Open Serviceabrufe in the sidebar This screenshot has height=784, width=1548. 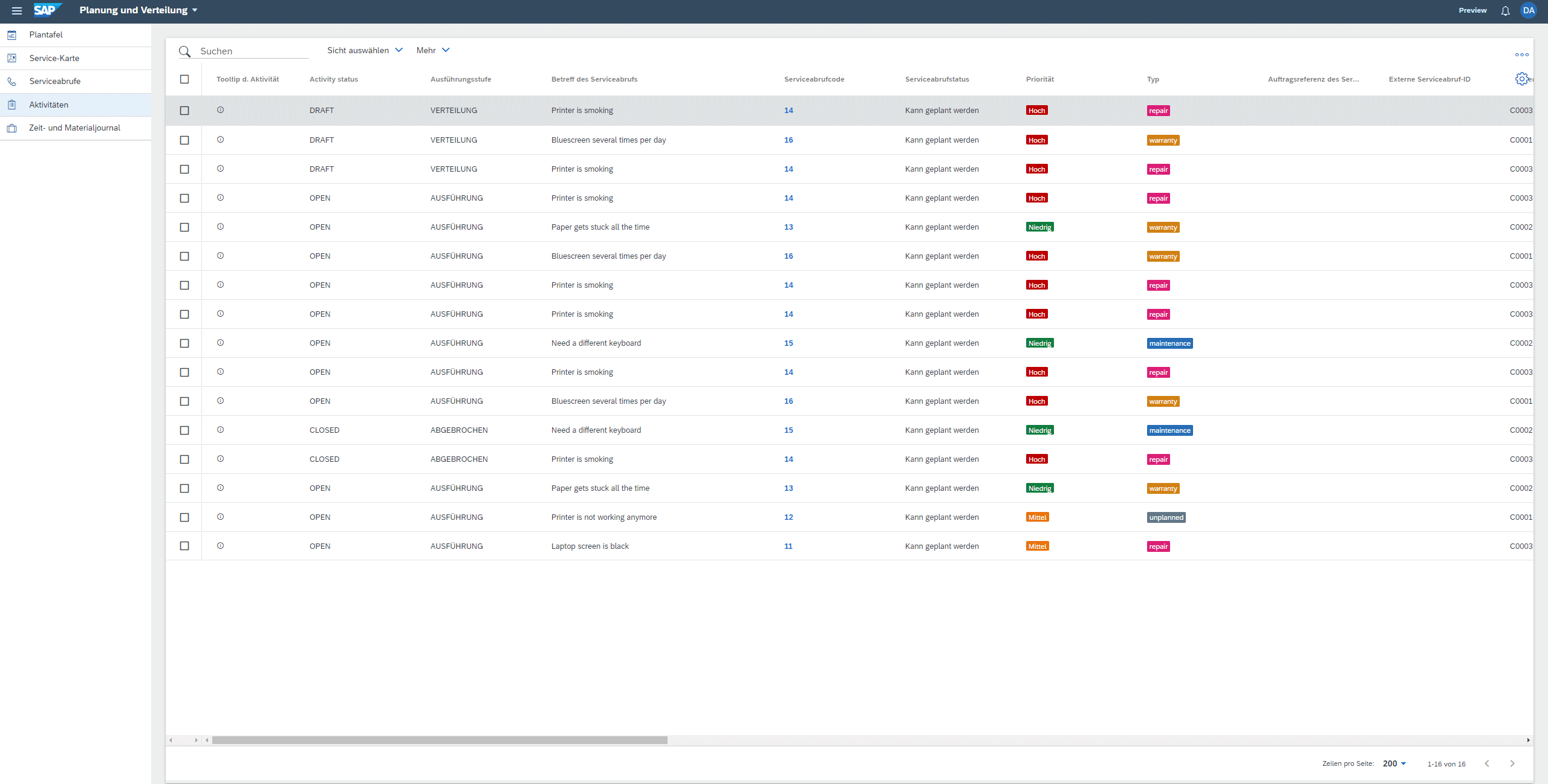[76, 82]
